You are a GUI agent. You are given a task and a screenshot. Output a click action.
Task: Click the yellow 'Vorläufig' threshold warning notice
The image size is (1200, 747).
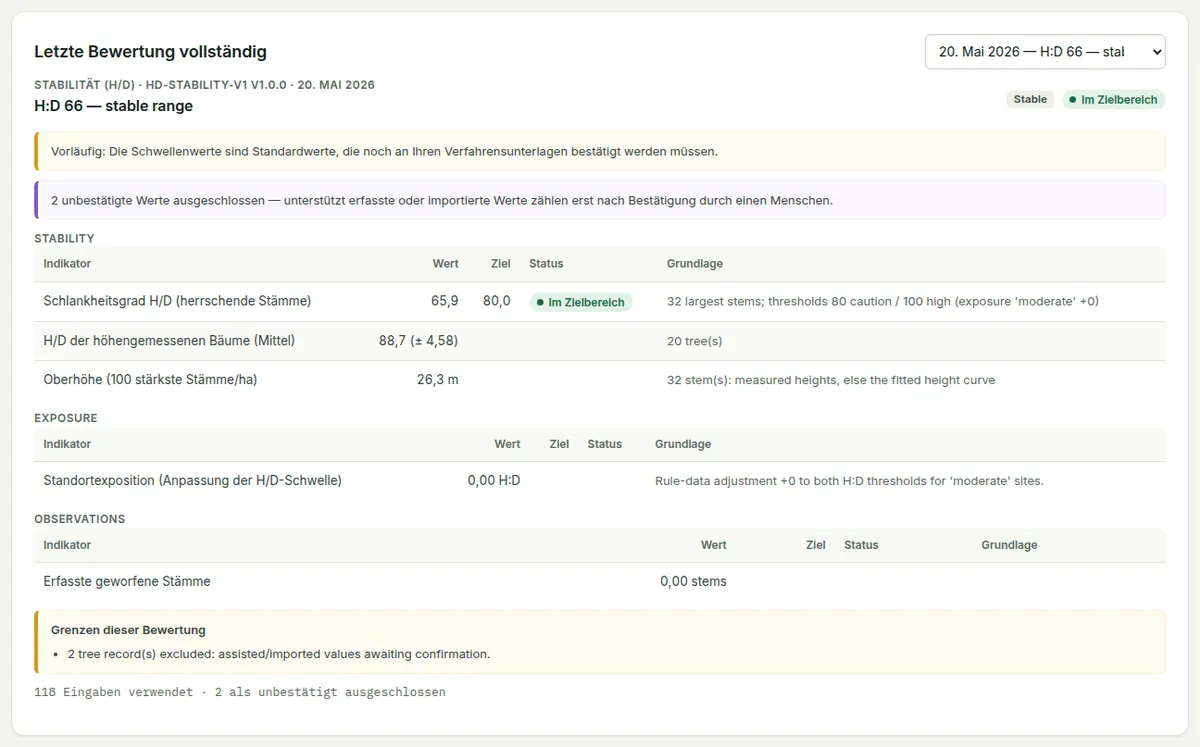pos(600,151)
